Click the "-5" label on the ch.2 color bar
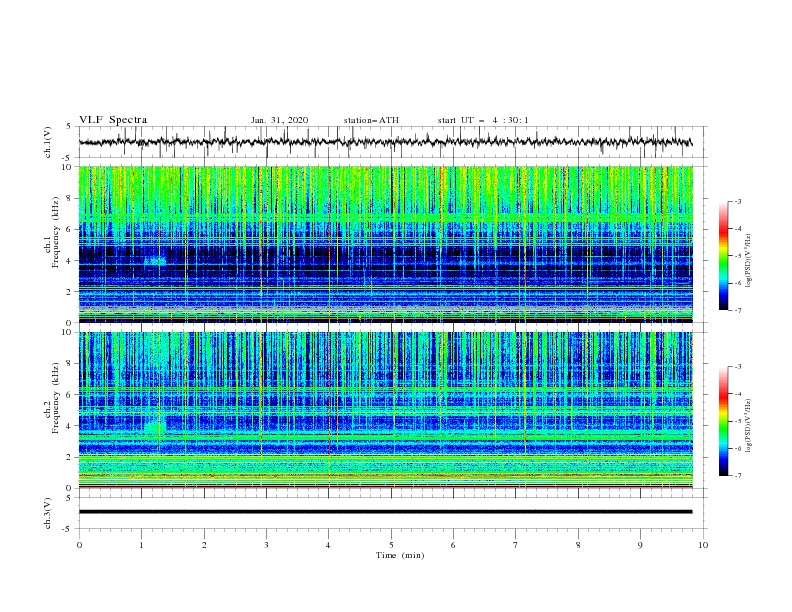 point(738,421)
